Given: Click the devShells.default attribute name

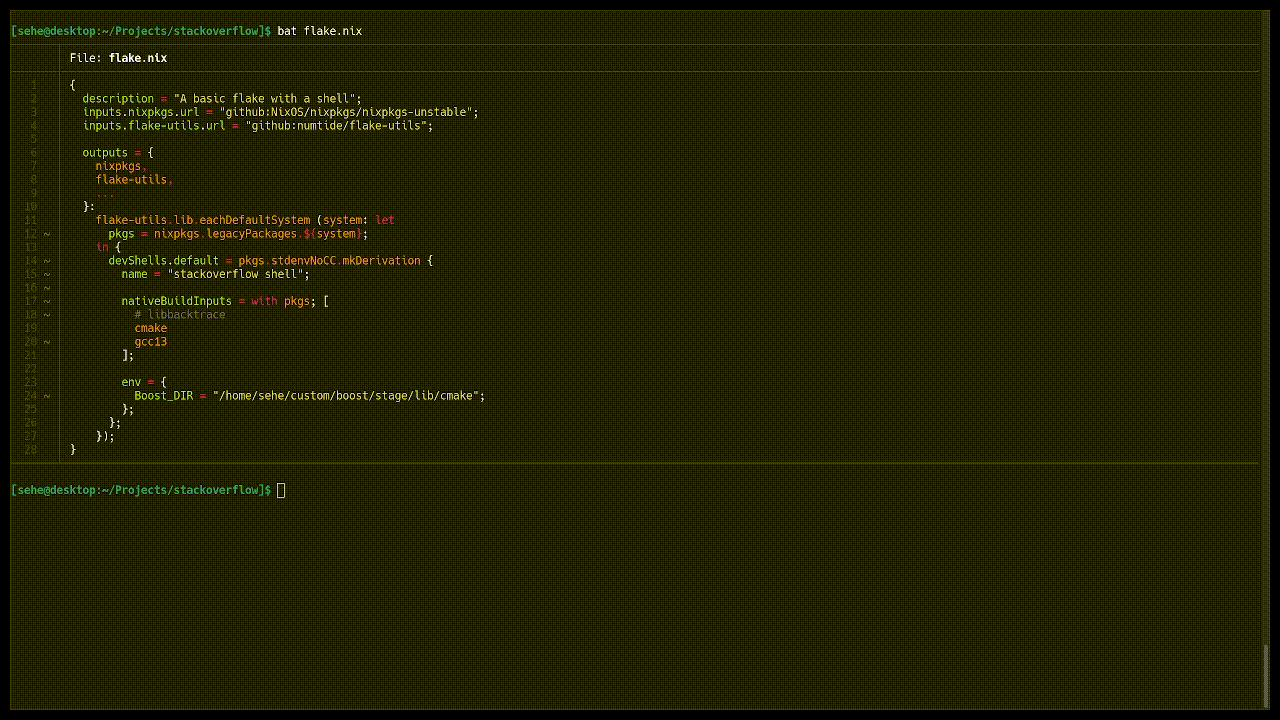Looking at the screenshot, I should (x=163, y=261).
